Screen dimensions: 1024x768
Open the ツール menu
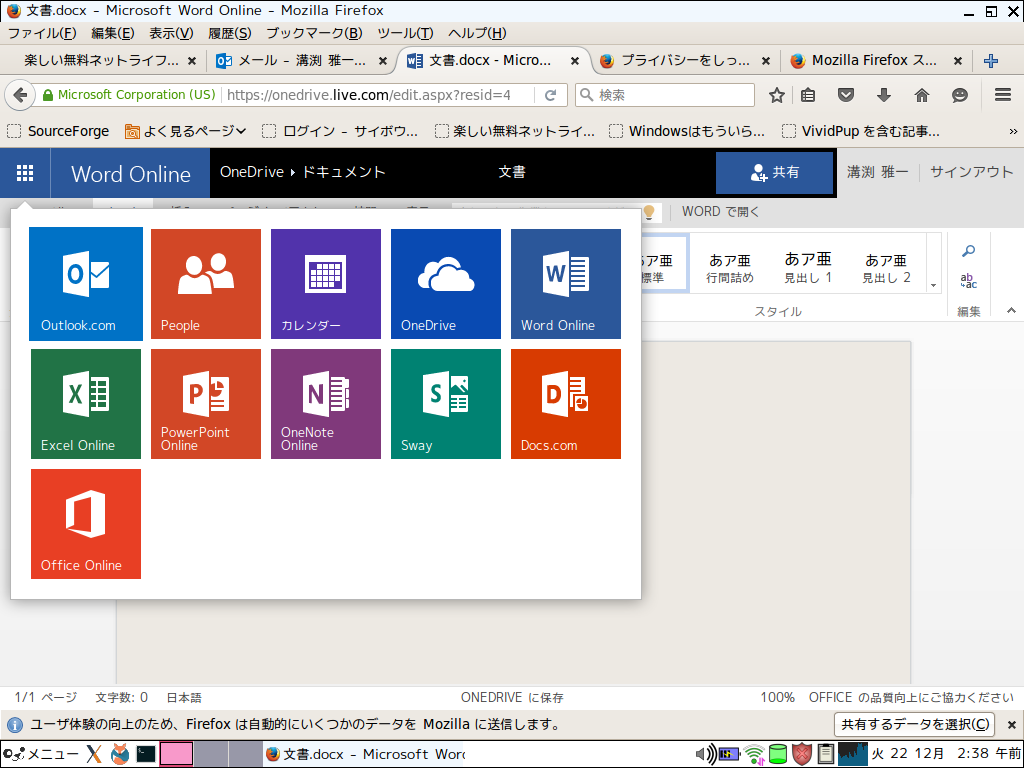(405, 33)
